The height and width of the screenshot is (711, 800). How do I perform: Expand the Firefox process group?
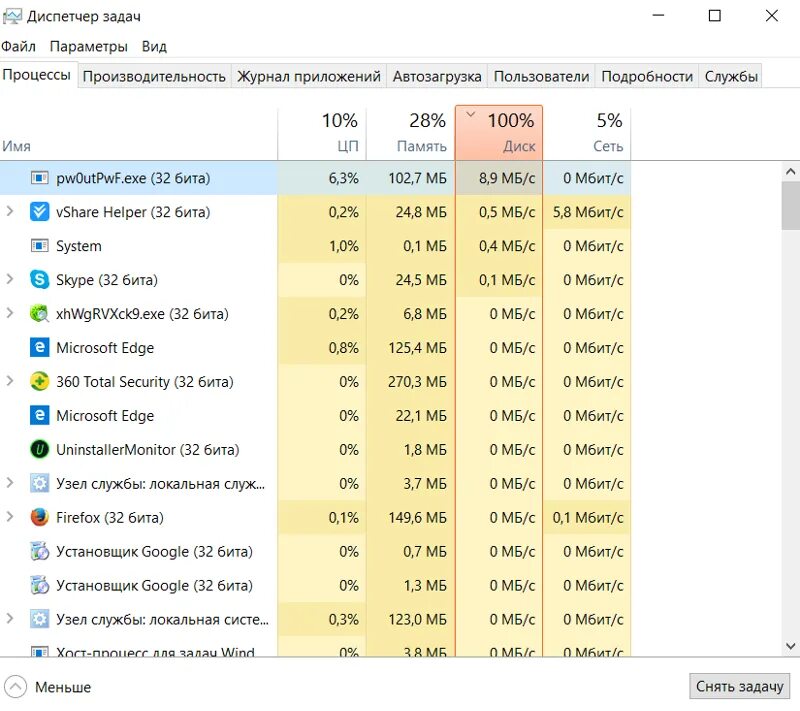[x=10, y=518]
